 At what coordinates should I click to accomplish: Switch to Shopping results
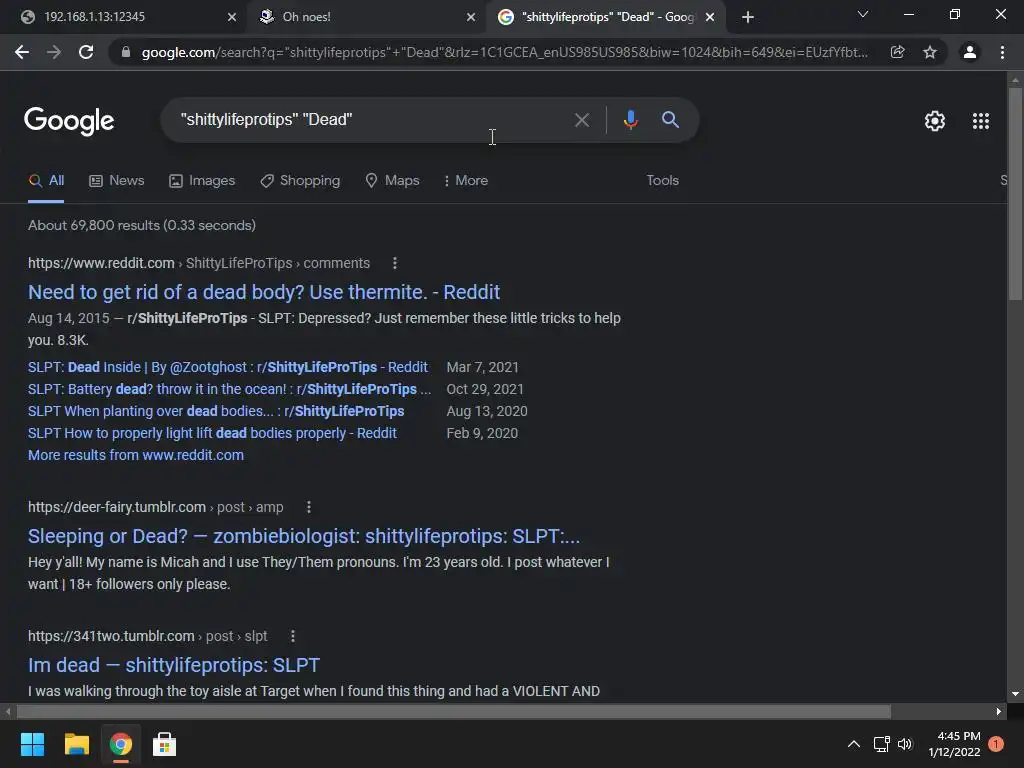coord(300,181)
